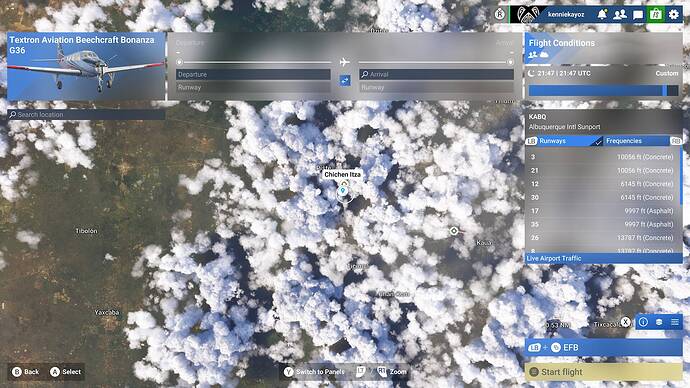Image resolution: width=690 pixels, height=388 pixels.
Task: Click the Kaua map label
Action: (x=484, y=242)
